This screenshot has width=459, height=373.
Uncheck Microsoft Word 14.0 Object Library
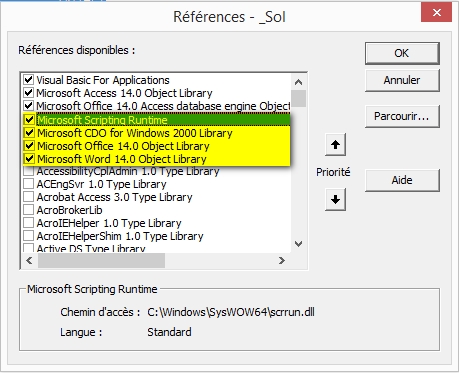coord(29,159)
